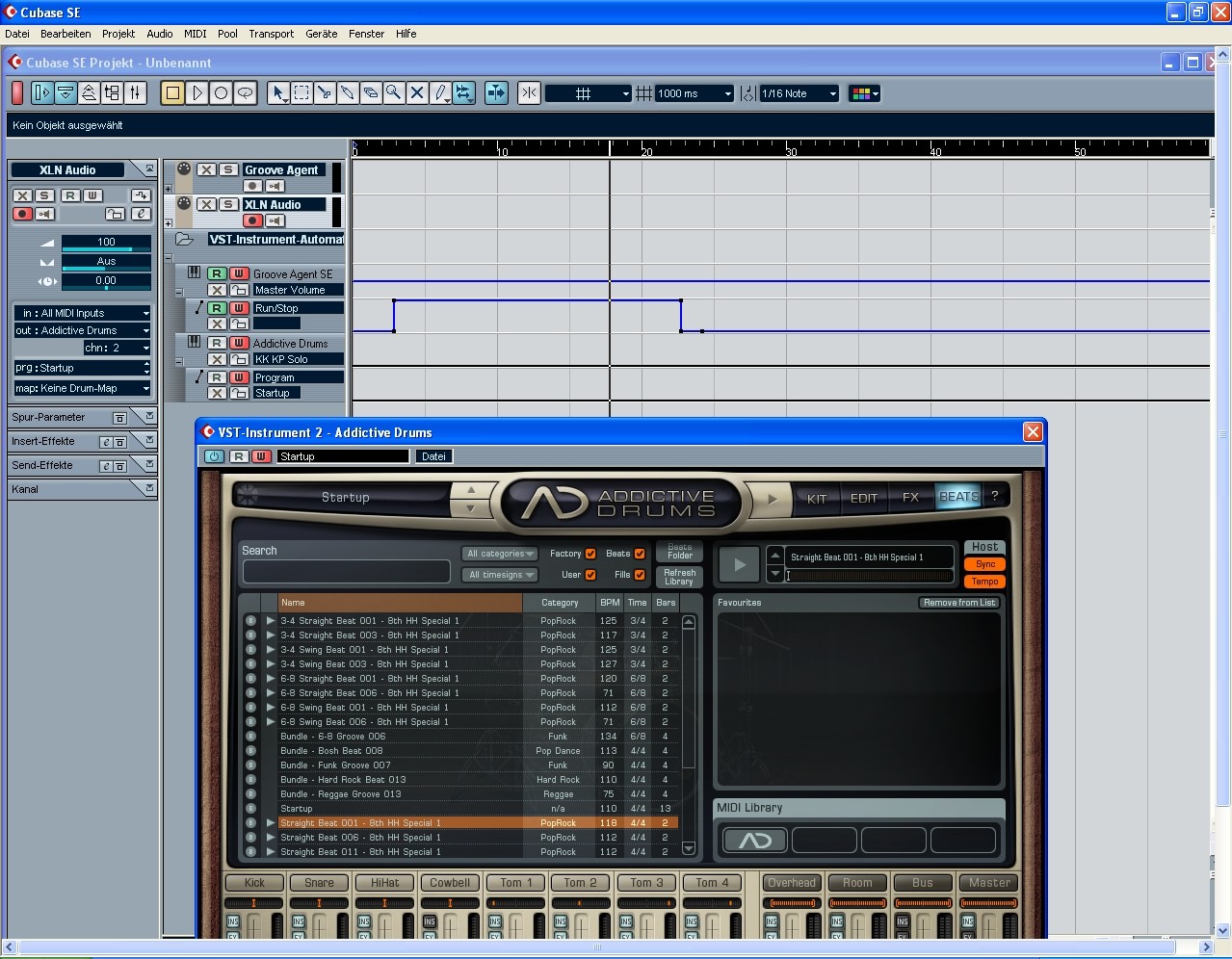Toggle monitor on Groove Agent track

275,187
